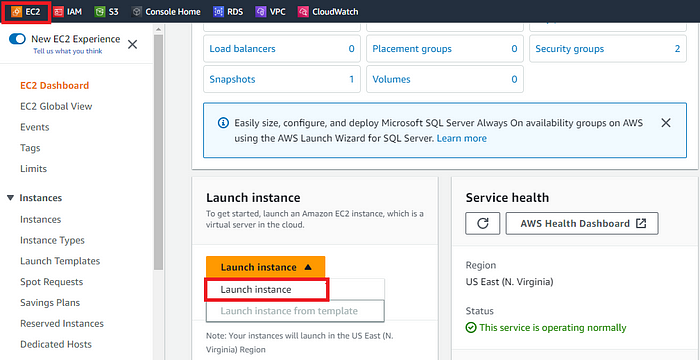This screenshot has width=700, height=360.
Task: Collapse the Instances section in sidebar
Action: tap(11, 198)
